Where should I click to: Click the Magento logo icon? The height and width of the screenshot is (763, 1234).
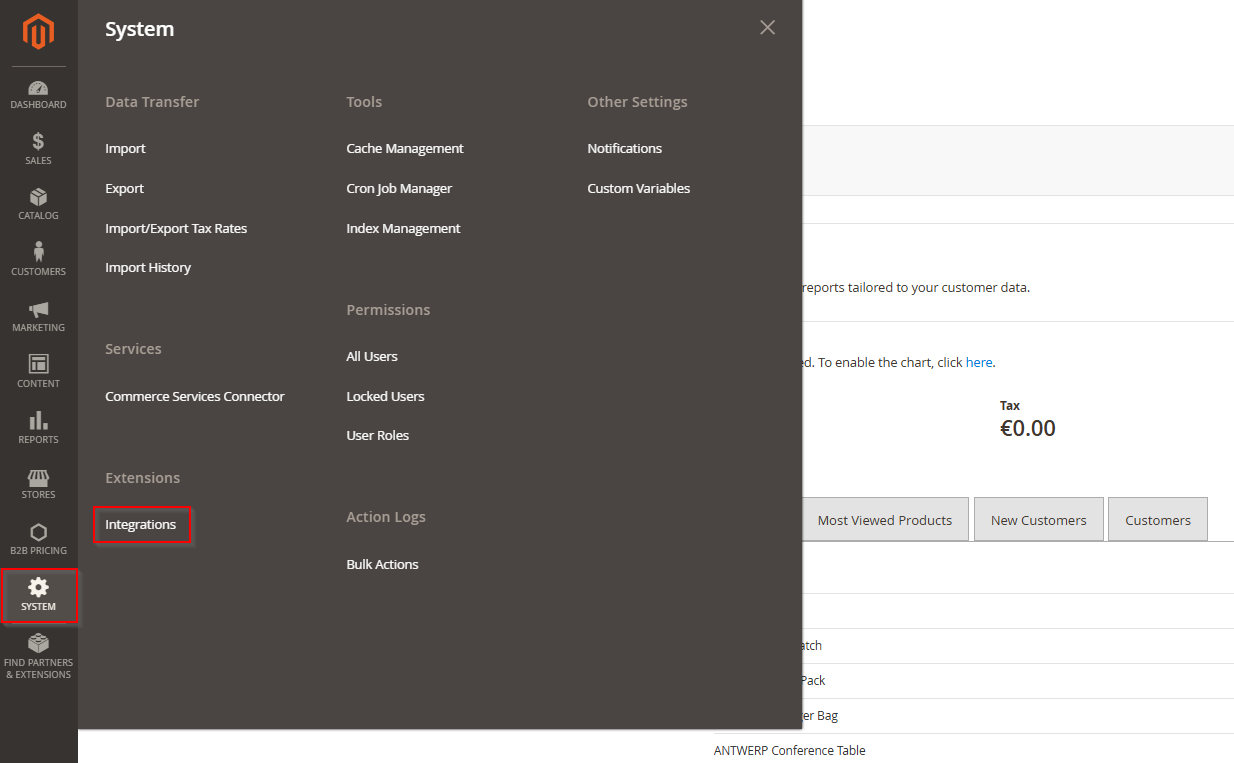[38, 32]
